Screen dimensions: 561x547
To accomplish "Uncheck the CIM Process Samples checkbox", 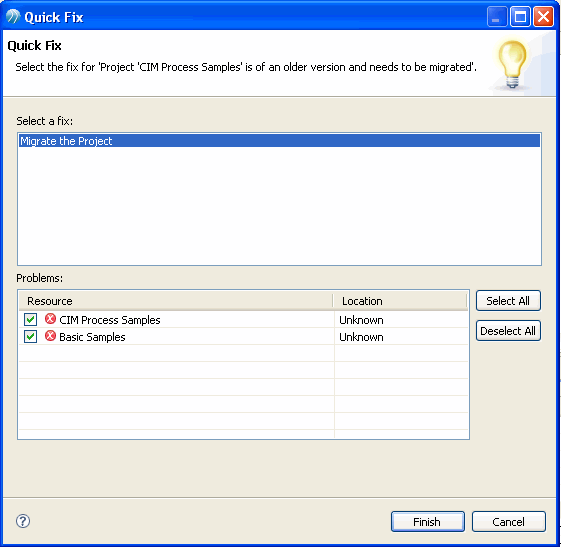I will pyautogui.click(x=30, y=319).
